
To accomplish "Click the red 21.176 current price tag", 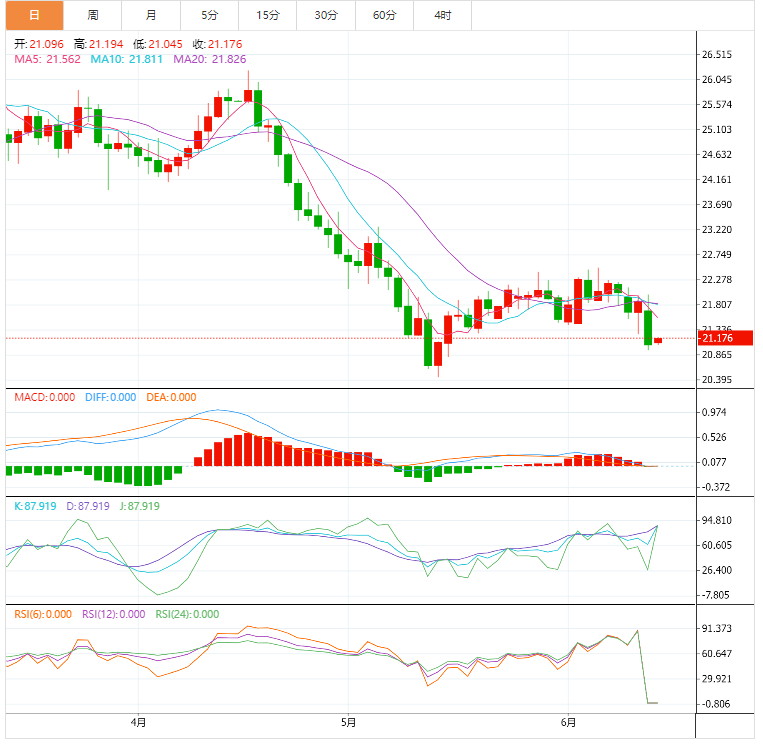I will (x=725, y=338).
